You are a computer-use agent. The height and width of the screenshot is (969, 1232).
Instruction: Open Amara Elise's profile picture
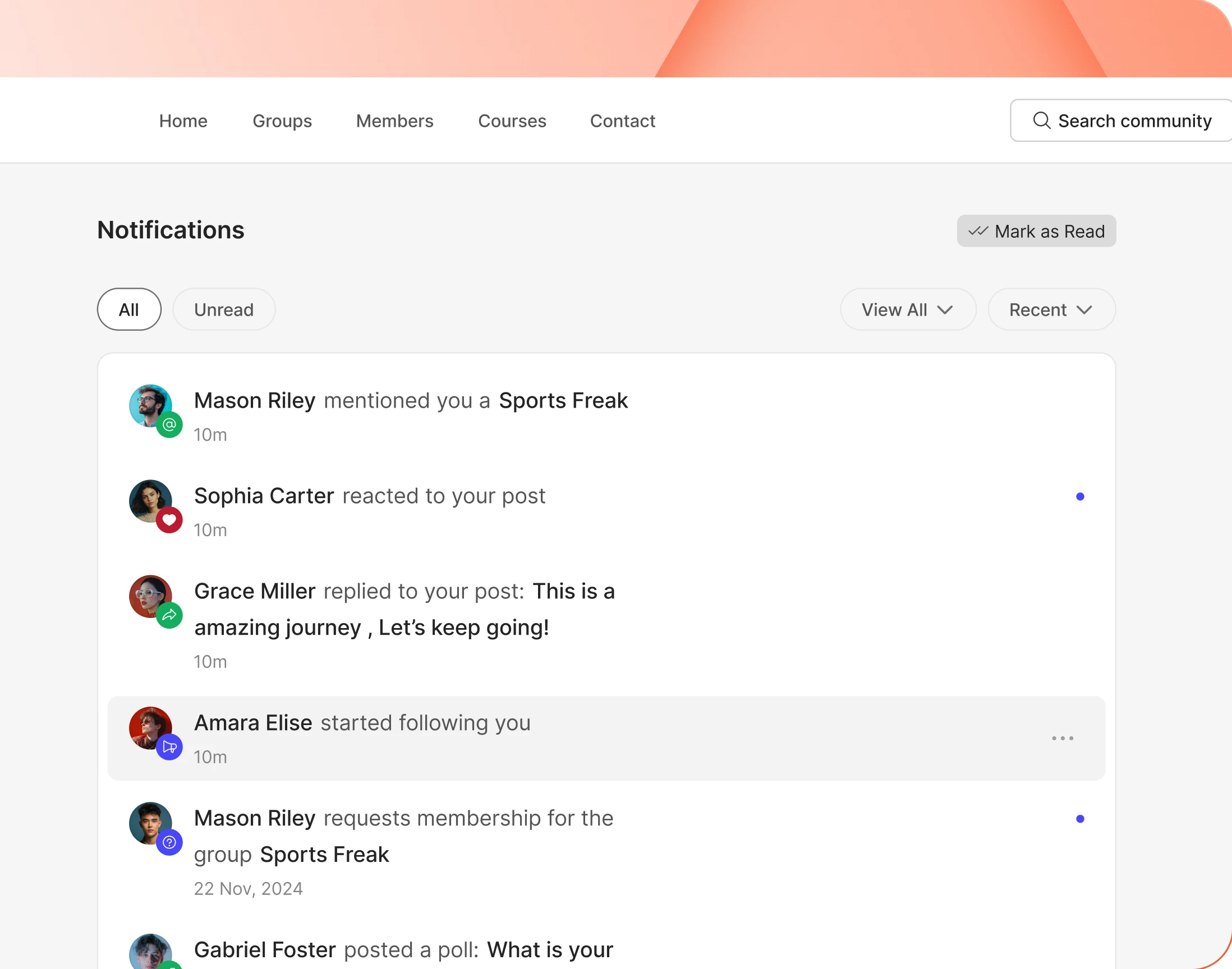150,728
